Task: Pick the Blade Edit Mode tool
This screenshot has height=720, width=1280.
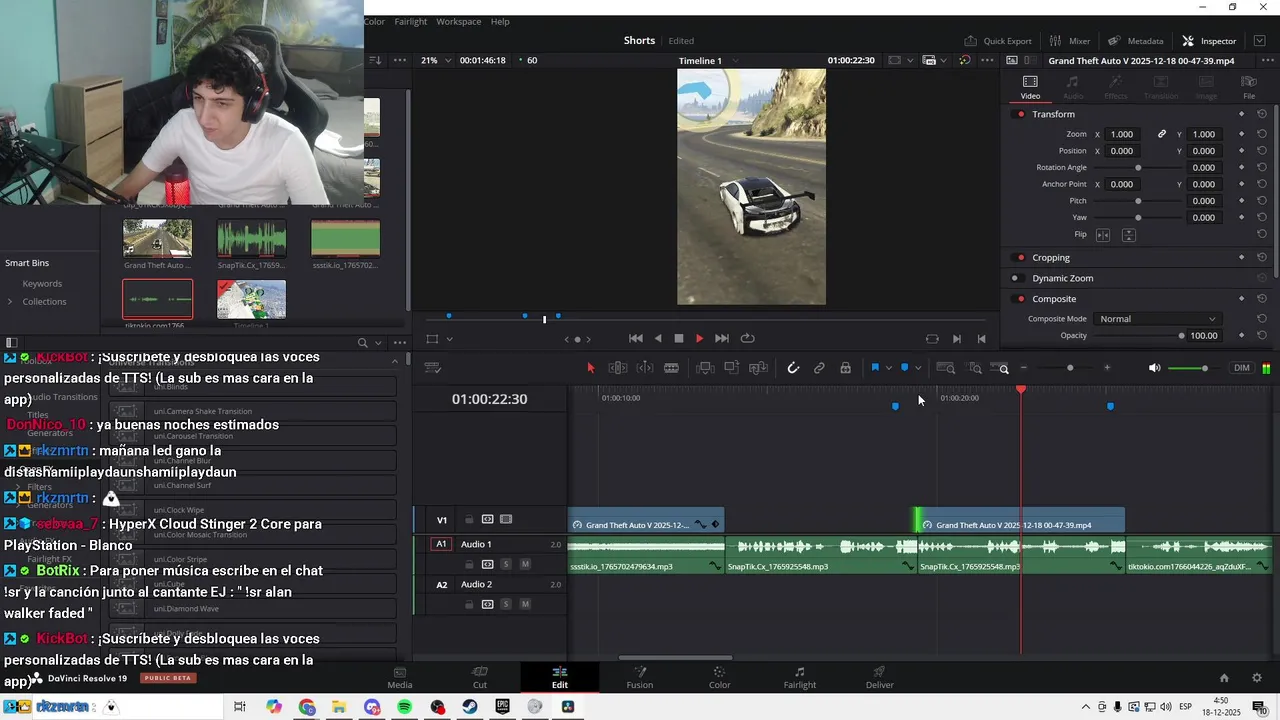Action: click(x=671, y=368)
